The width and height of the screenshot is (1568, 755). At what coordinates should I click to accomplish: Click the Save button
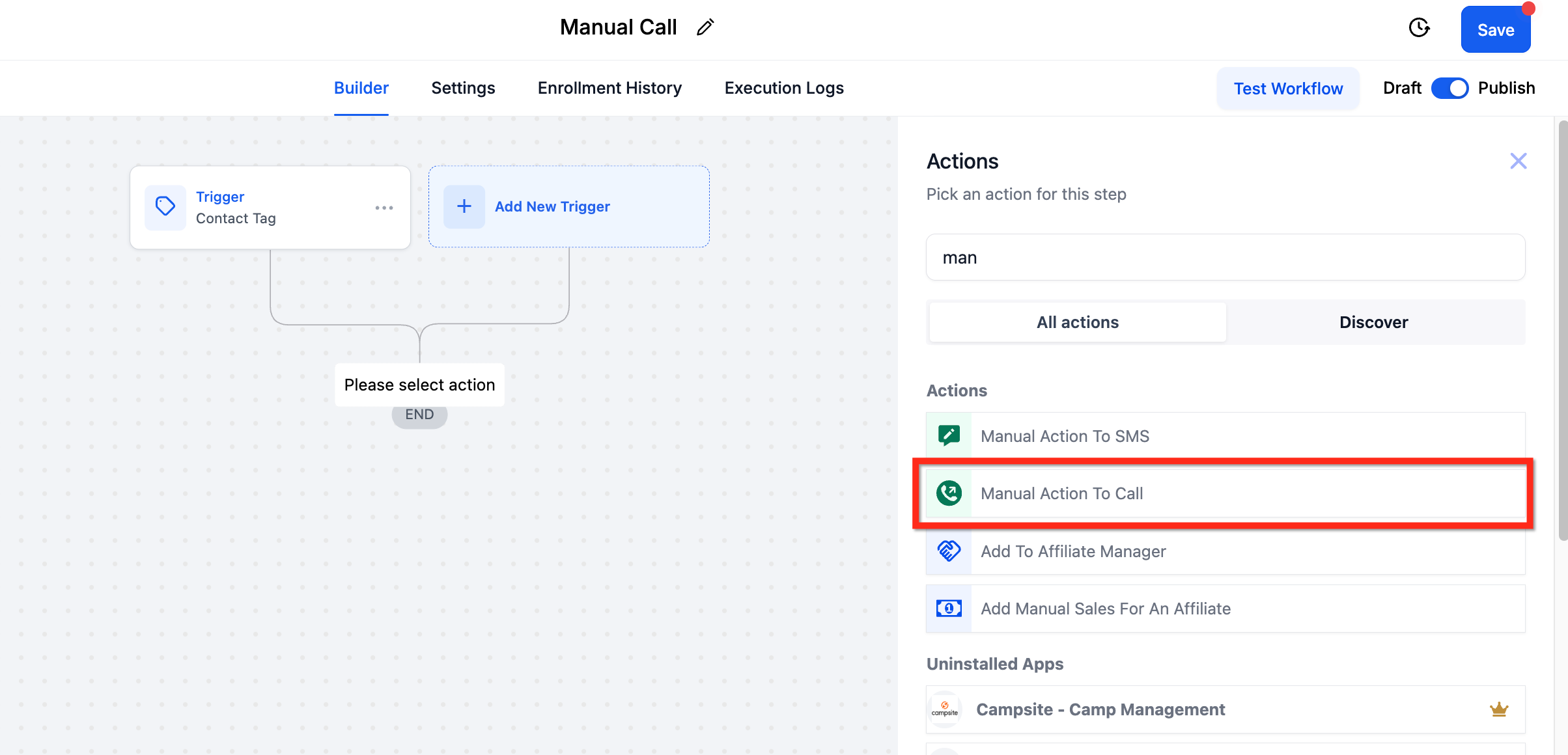1495,29
